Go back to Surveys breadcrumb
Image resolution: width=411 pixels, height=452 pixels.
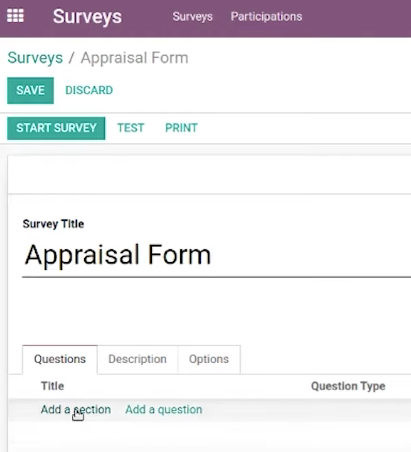35,58
